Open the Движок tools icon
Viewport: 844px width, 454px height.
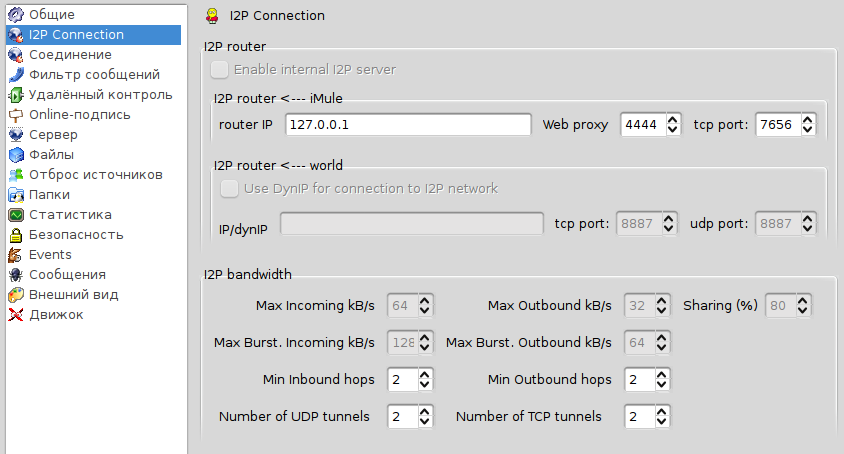pos(16,315)
